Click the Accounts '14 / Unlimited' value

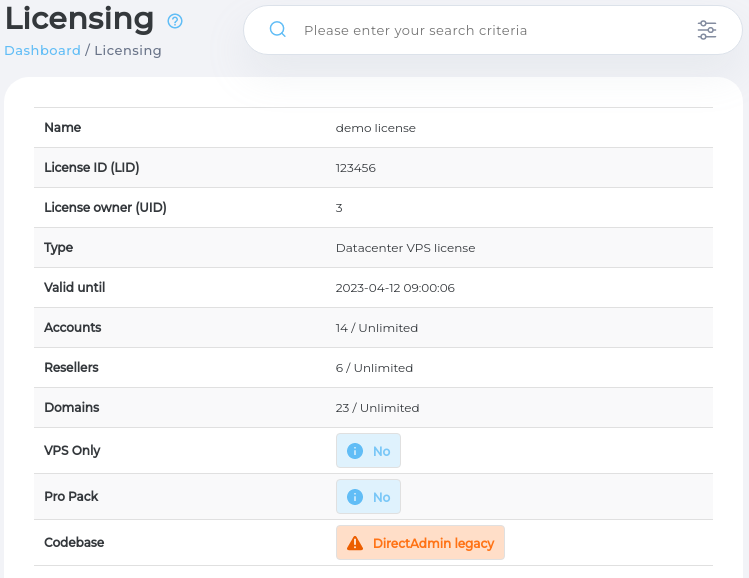click(376, 328)
